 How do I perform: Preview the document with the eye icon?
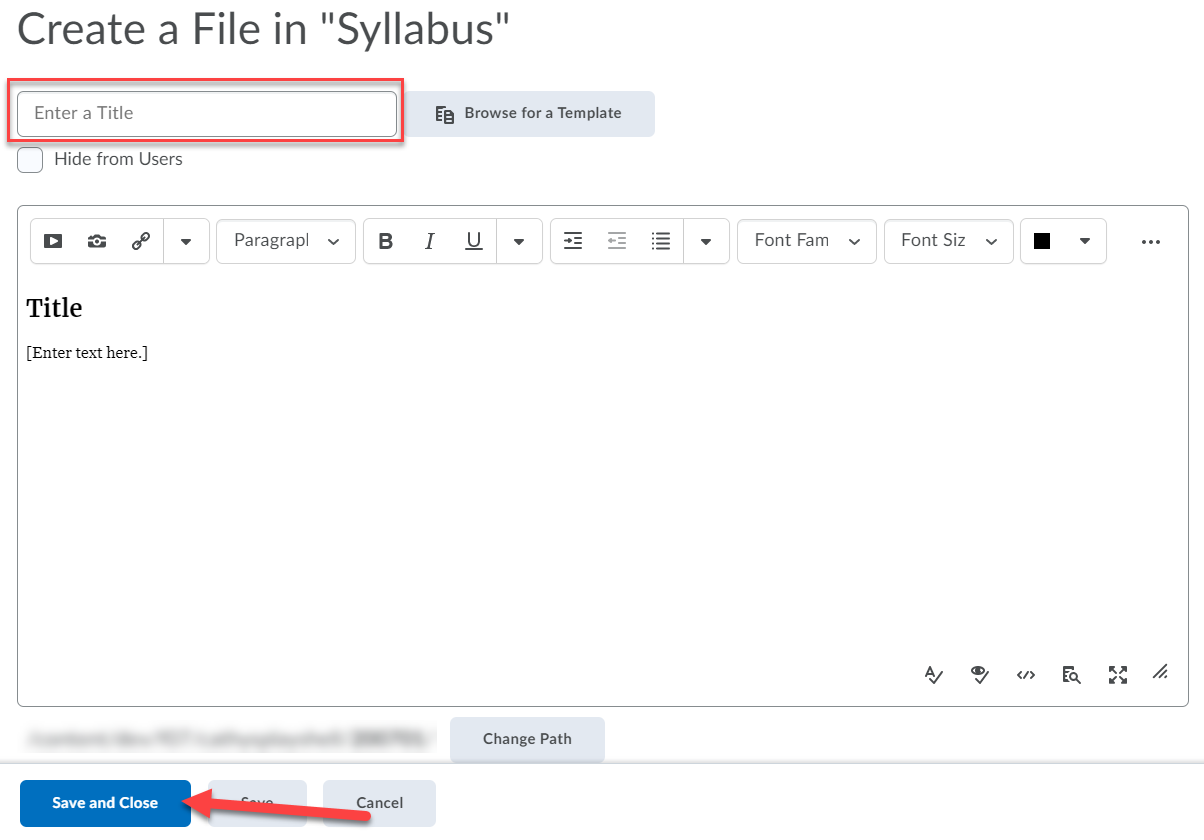(979, 675)
